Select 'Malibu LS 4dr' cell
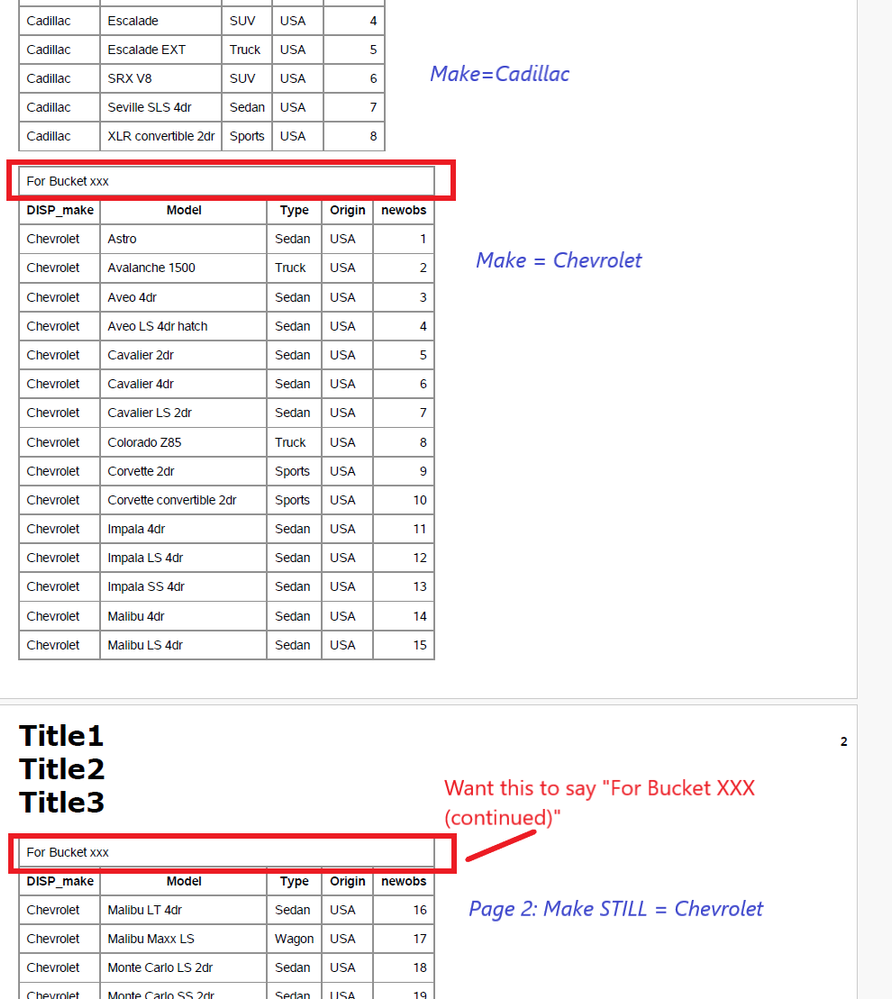This screenshot has height=999, width=892. [x=183, y=645]
